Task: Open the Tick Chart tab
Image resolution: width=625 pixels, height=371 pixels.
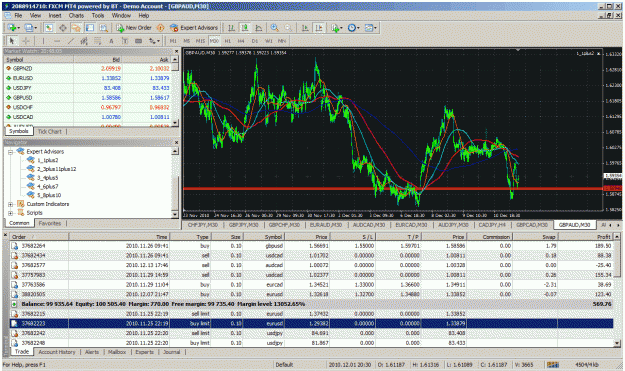Action: click(49, 132)
